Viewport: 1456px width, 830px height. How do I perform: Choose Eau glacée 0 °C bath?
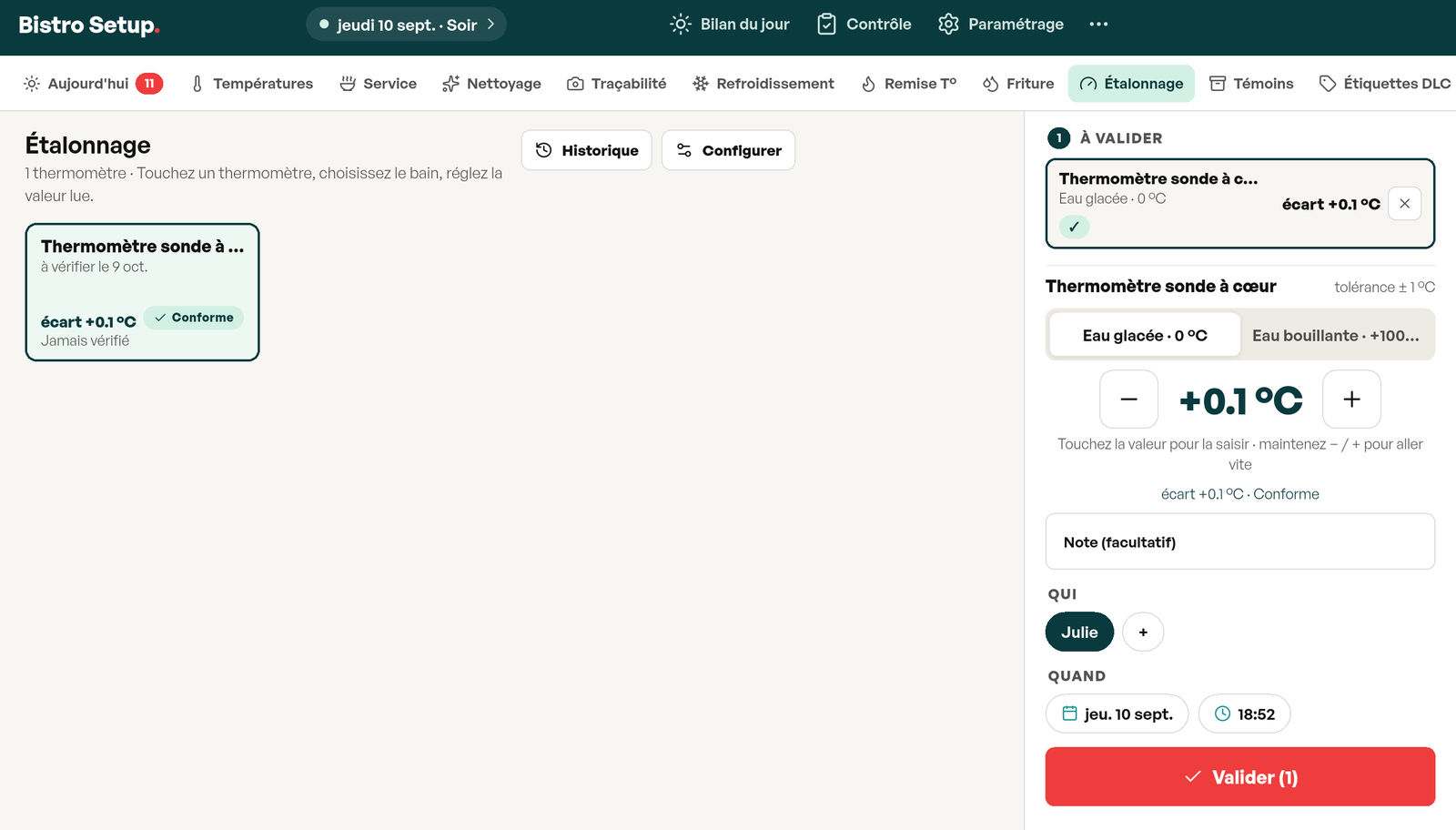[x=1145, y=335]
